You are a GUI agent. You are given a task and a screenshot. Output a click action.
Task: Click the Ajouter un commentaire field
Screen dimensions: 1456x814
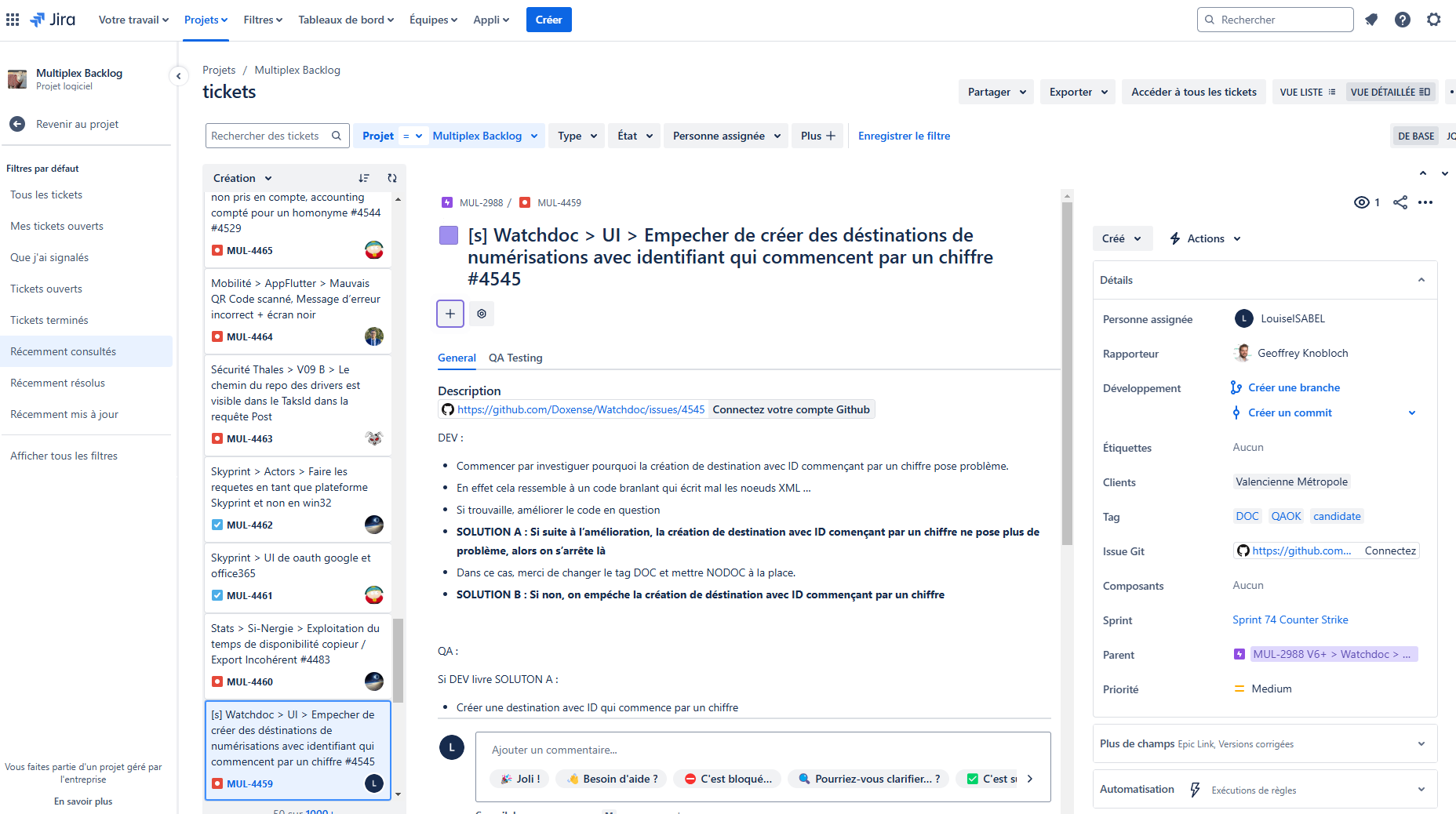click(761, 750)
